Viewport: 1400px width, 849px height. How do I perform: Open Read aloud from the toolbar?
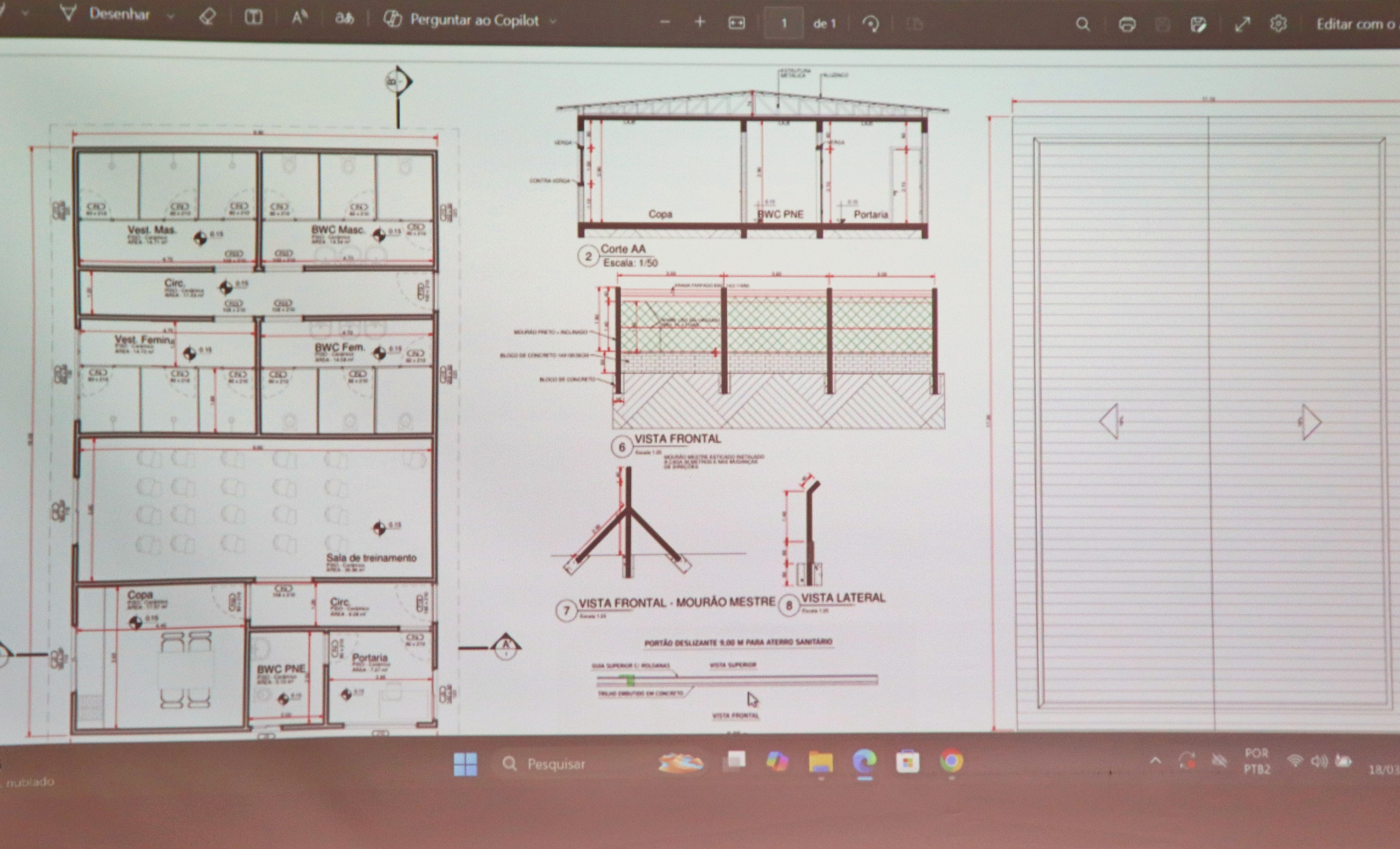[299, 18]
